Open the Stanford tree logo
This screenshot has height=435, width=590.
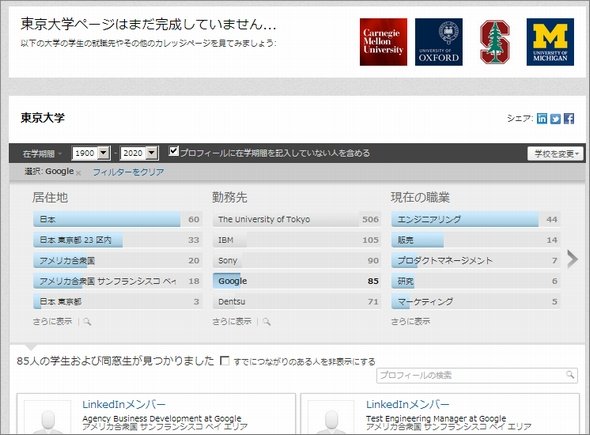pyautogui.click(x=494, y=42)
